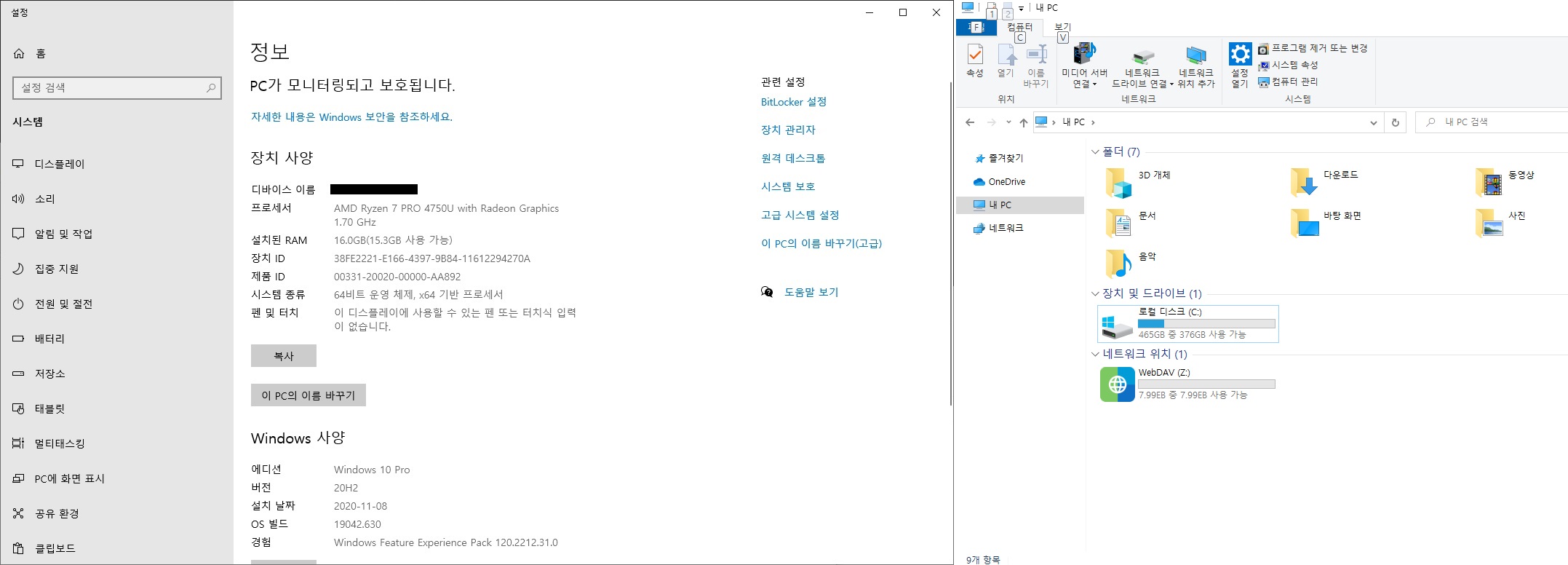Click Windows 보안 details link

pyautogui.click(x=352, y=117)
